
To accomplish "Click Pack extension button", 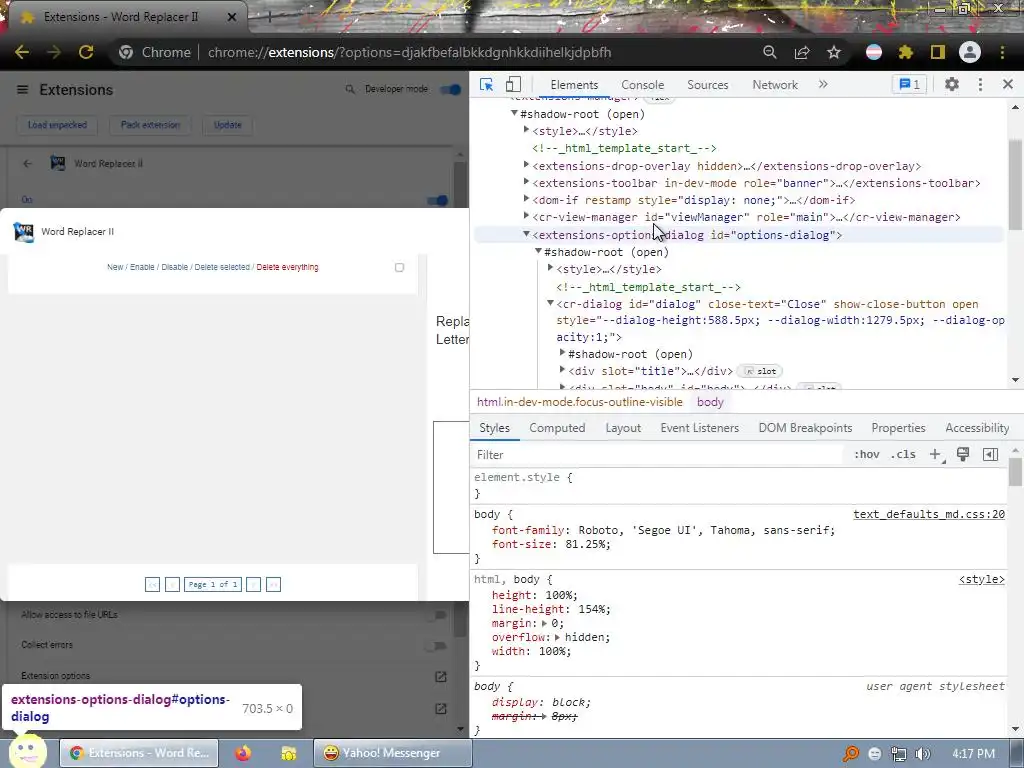I will [150, 125].
